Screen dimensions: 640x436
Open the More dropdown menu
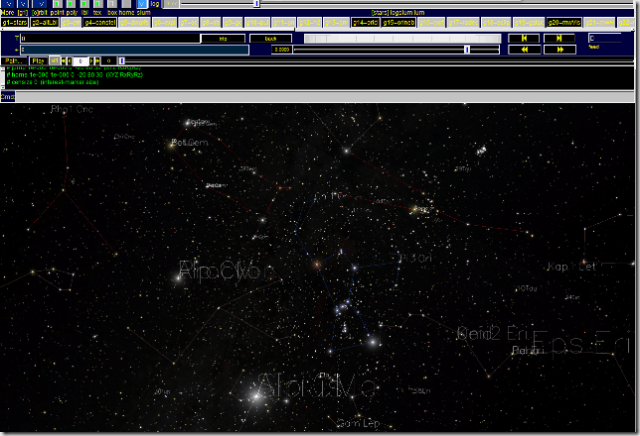tap(8, 12)
